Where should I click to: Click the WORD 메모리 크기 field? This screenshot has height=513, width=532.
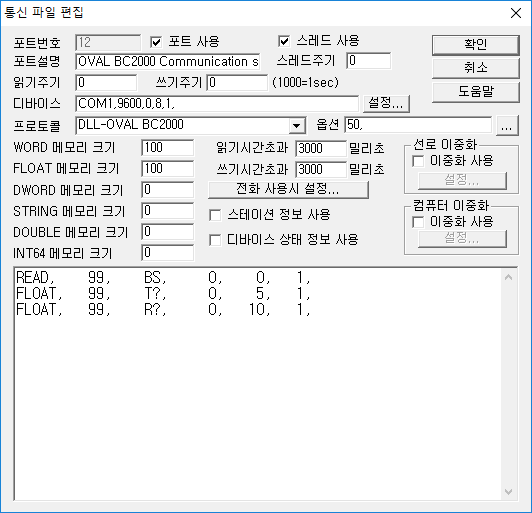(168, 148)
